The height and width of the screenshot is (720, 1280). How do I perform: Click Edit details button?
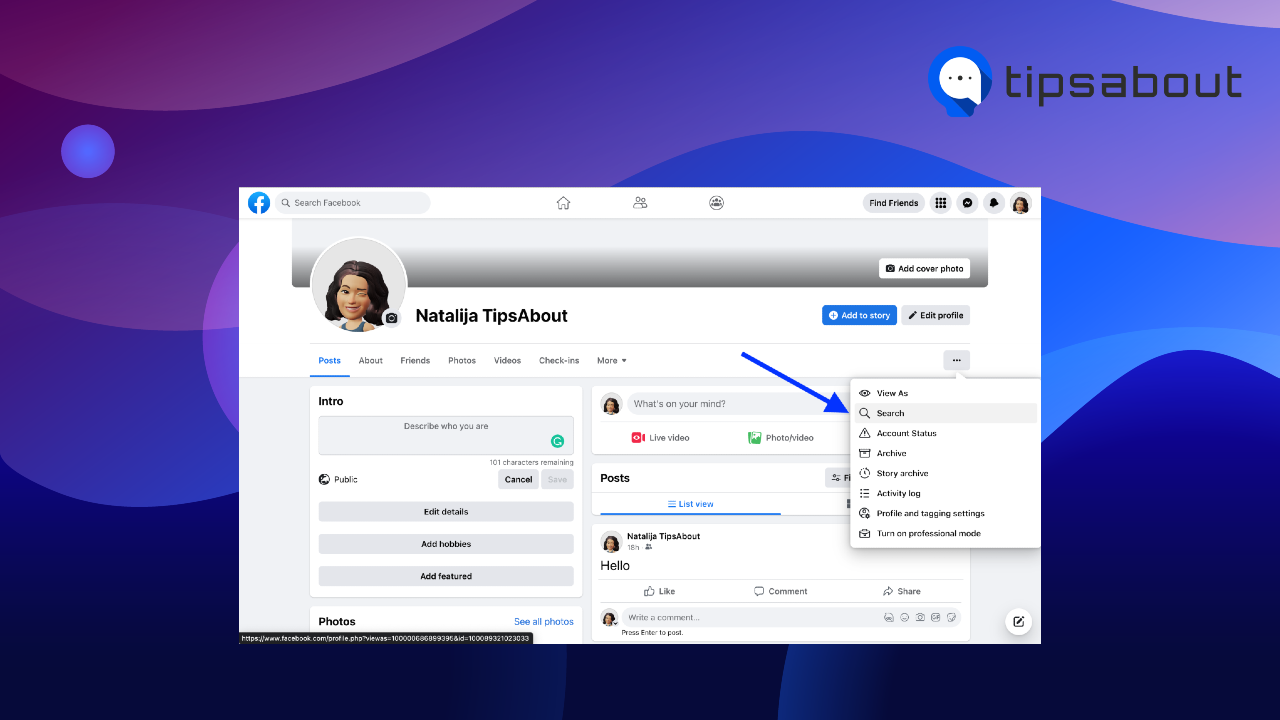click(x=446, y=512)
